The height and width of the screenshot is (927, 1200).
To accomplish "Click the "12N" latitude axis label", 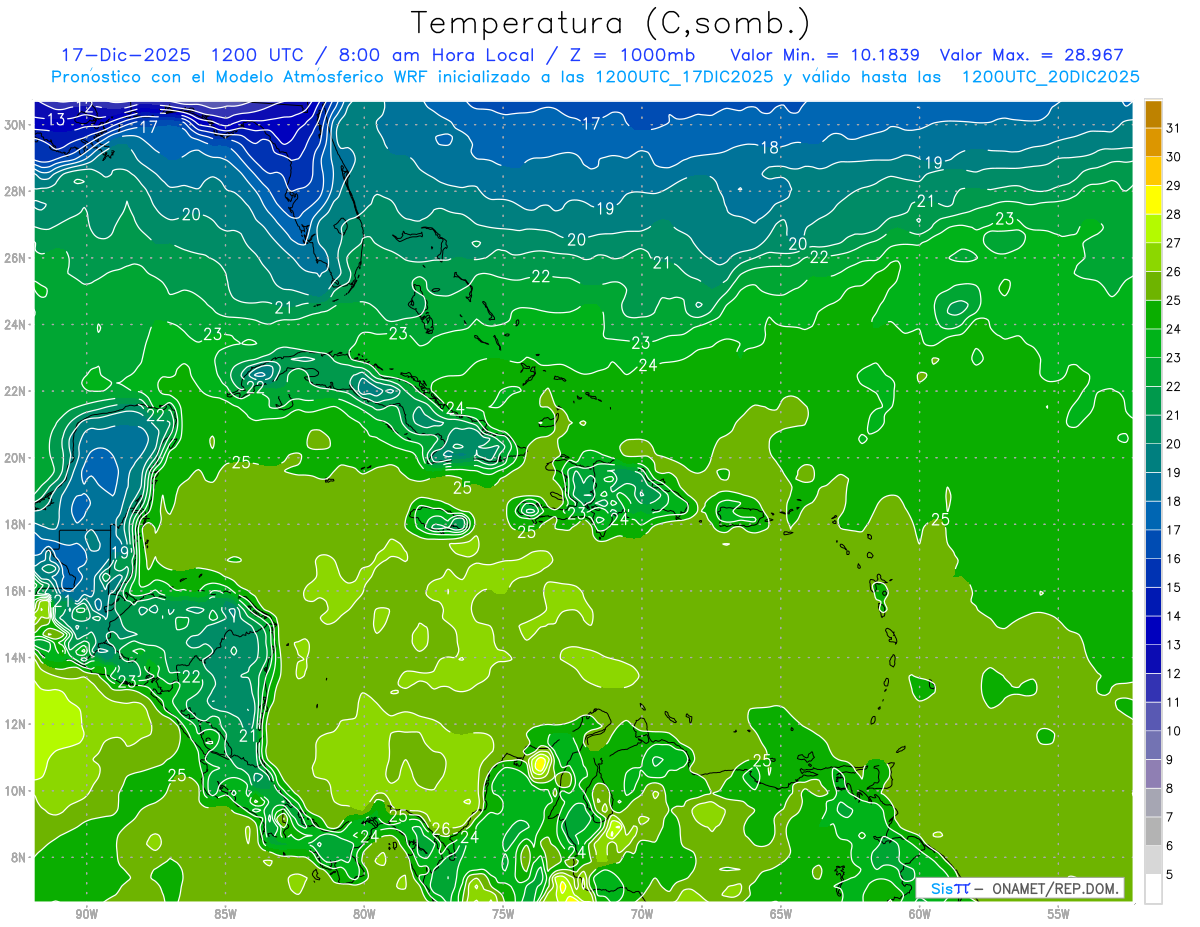I will tap(16, 724).
